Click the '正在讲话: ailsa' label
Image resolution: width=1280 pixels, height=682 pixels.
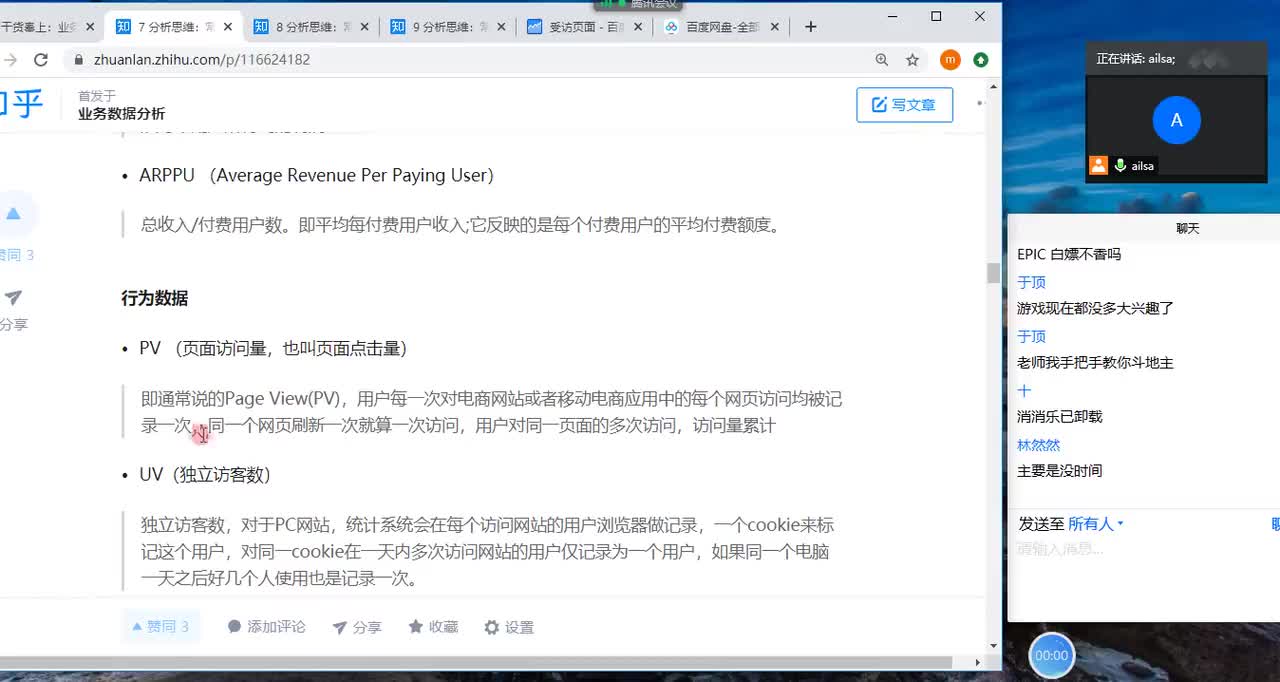click(1136, 59)
